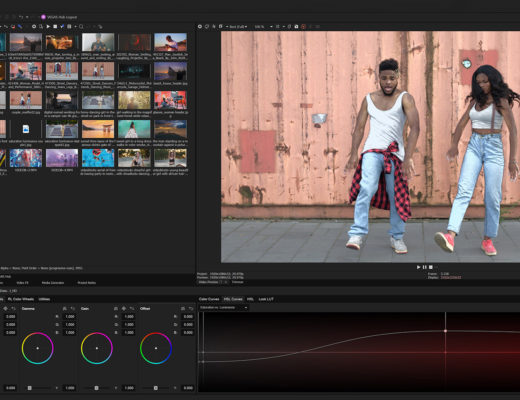The height and width of the screenshot is (400, 520).
Task: Select the torii gate sunset thumbnail
Action: tap(98, 129)
